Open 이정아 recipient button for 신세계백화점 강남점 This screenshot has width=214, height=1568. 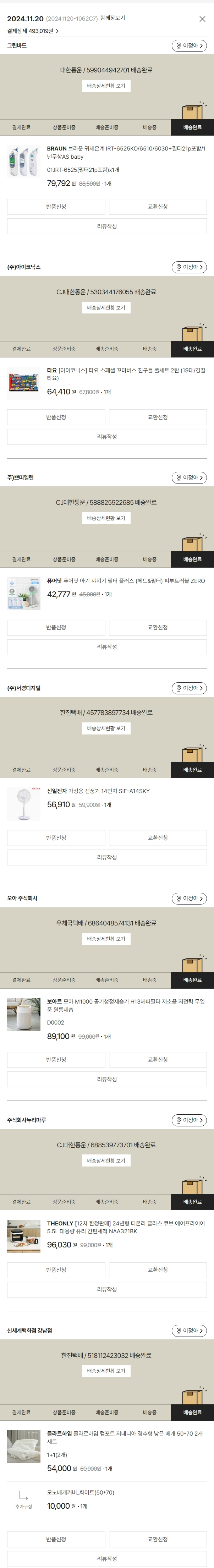pyautogui.click(x=189, y=1331)
